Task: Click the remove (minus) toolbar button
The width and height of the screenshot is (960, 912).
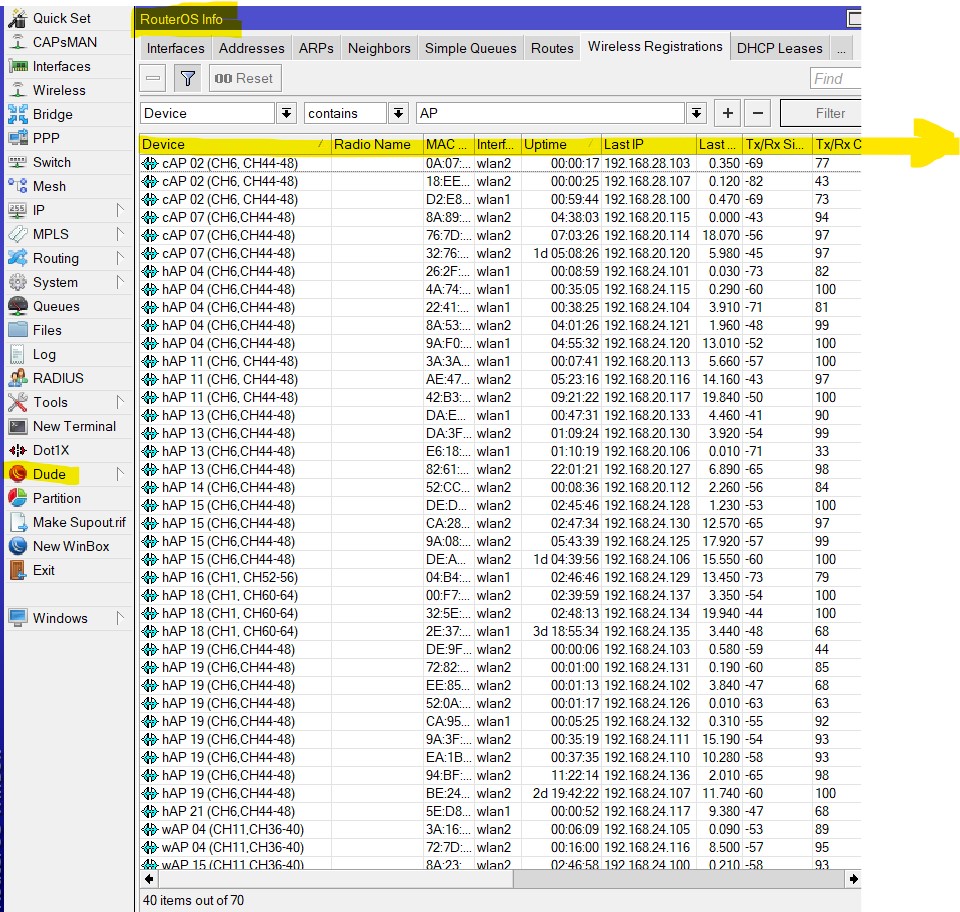Action: coord(153,78)
